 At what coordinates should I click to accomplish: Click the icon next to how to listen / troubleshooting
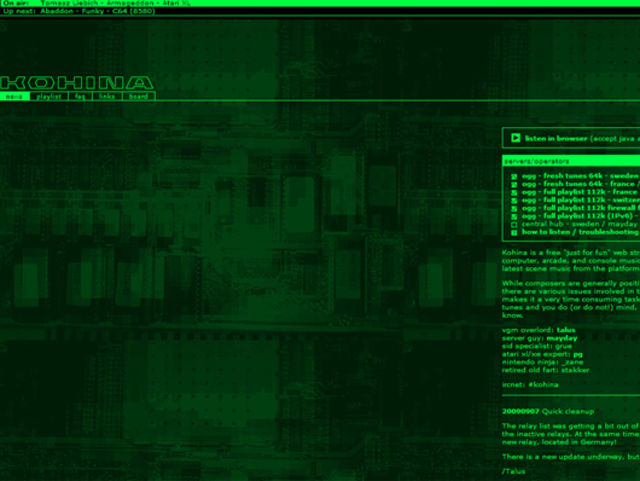coord(514,232)
